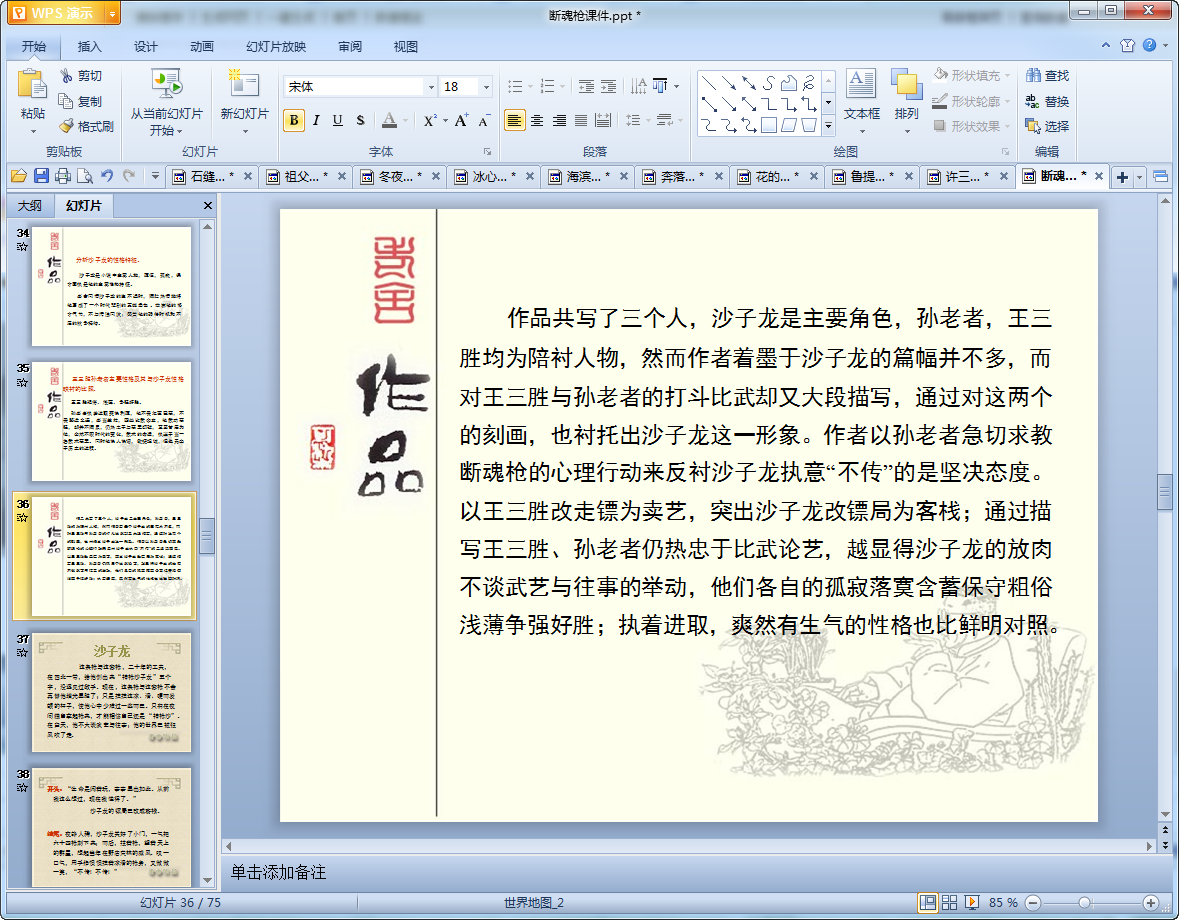Open the Review (审阅) ribbon tab
The width and height of the screenshot is (1179, 920).
point(350,47)
